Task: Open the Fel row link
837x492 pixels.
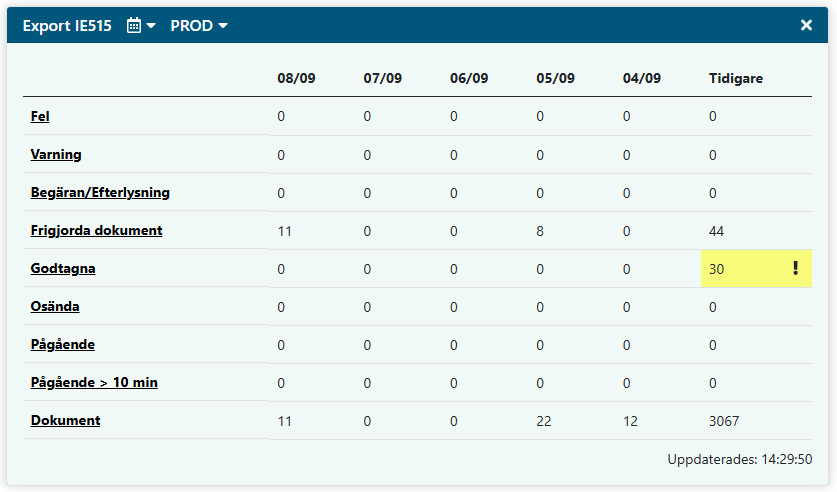Action: (x=40, y=117)
